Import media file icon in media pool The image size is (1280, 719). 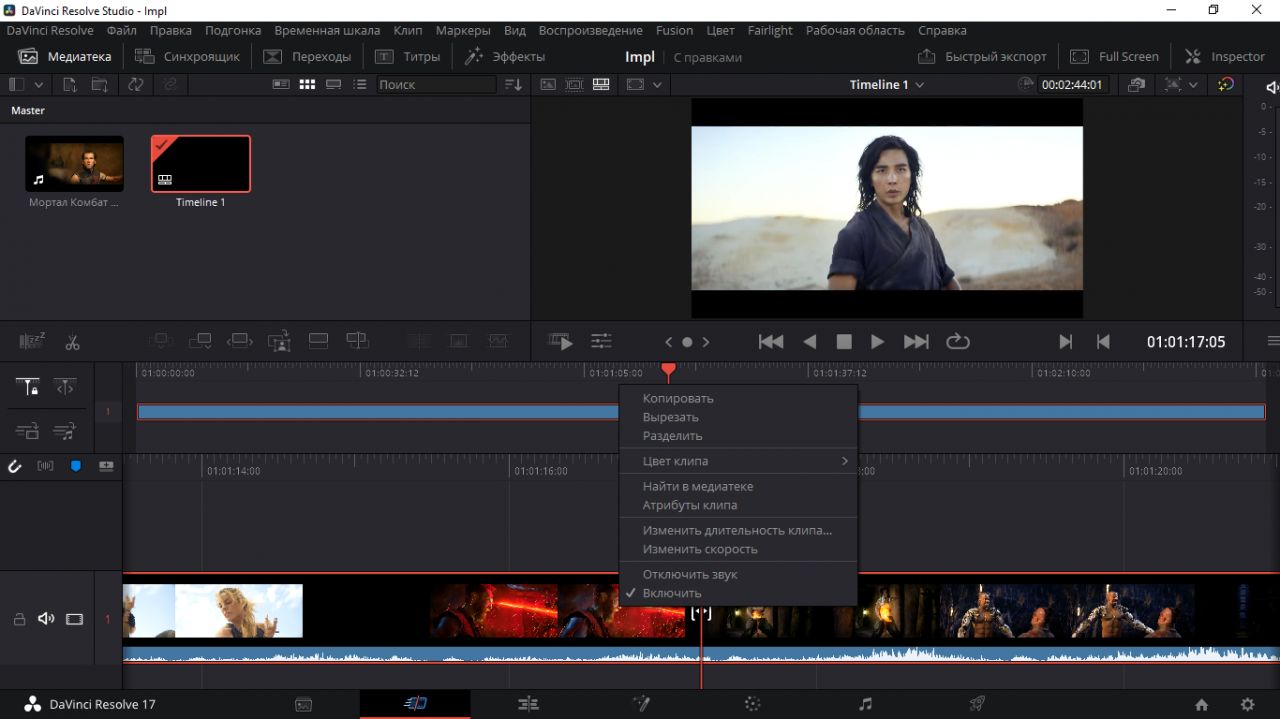pos(69,85)
